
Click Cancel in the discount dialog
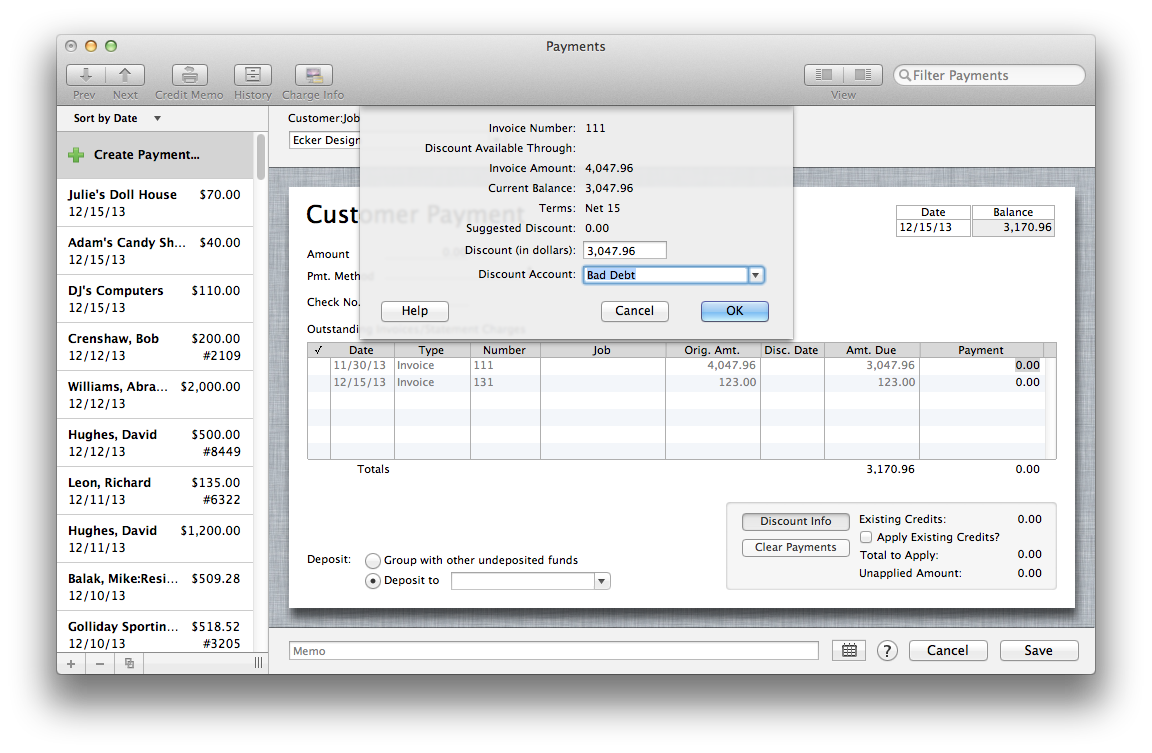[634, 311]
